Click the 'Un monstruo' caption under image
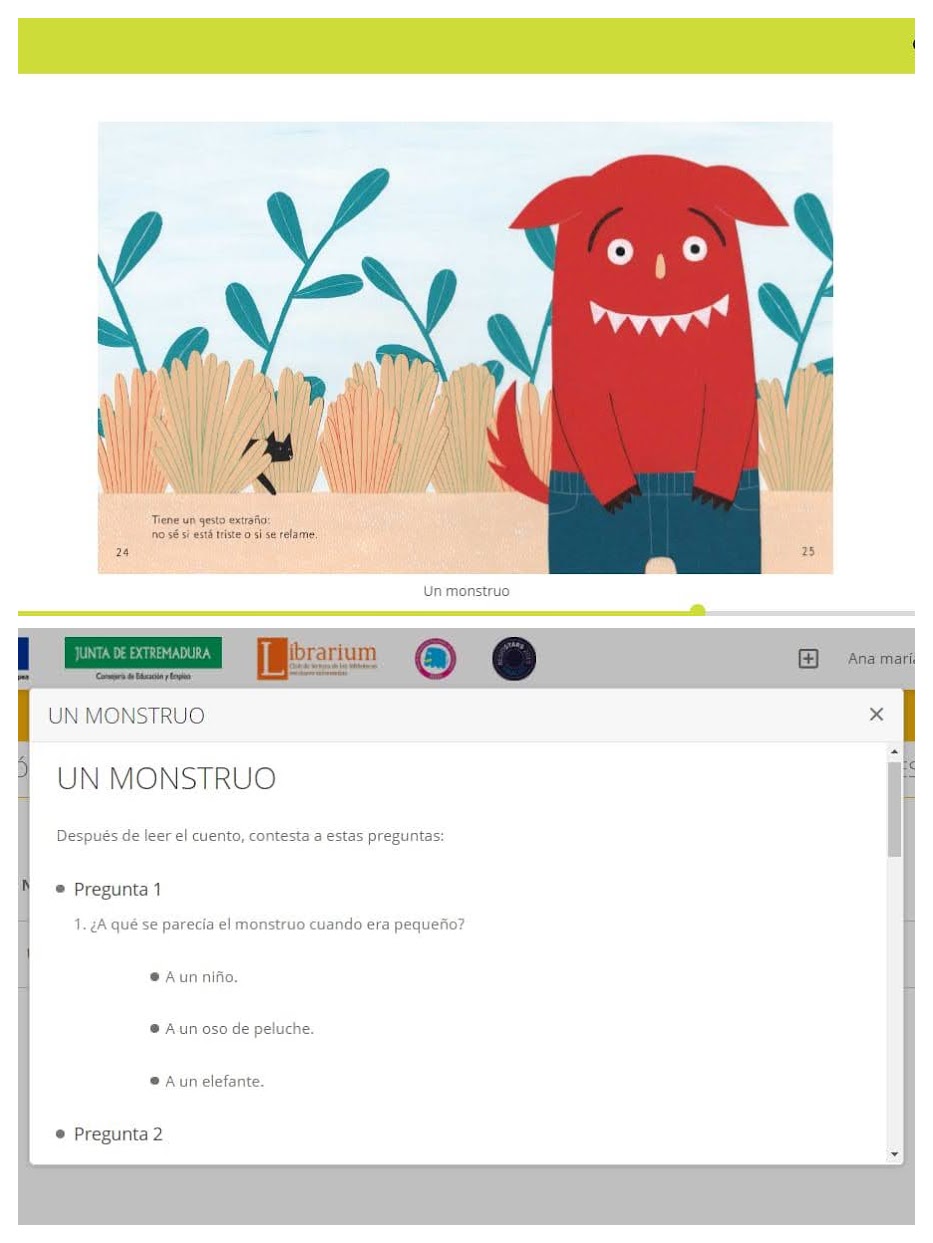Image resolution: width=933 pixels, height=1243 pixels. click(x=466, y=592)
